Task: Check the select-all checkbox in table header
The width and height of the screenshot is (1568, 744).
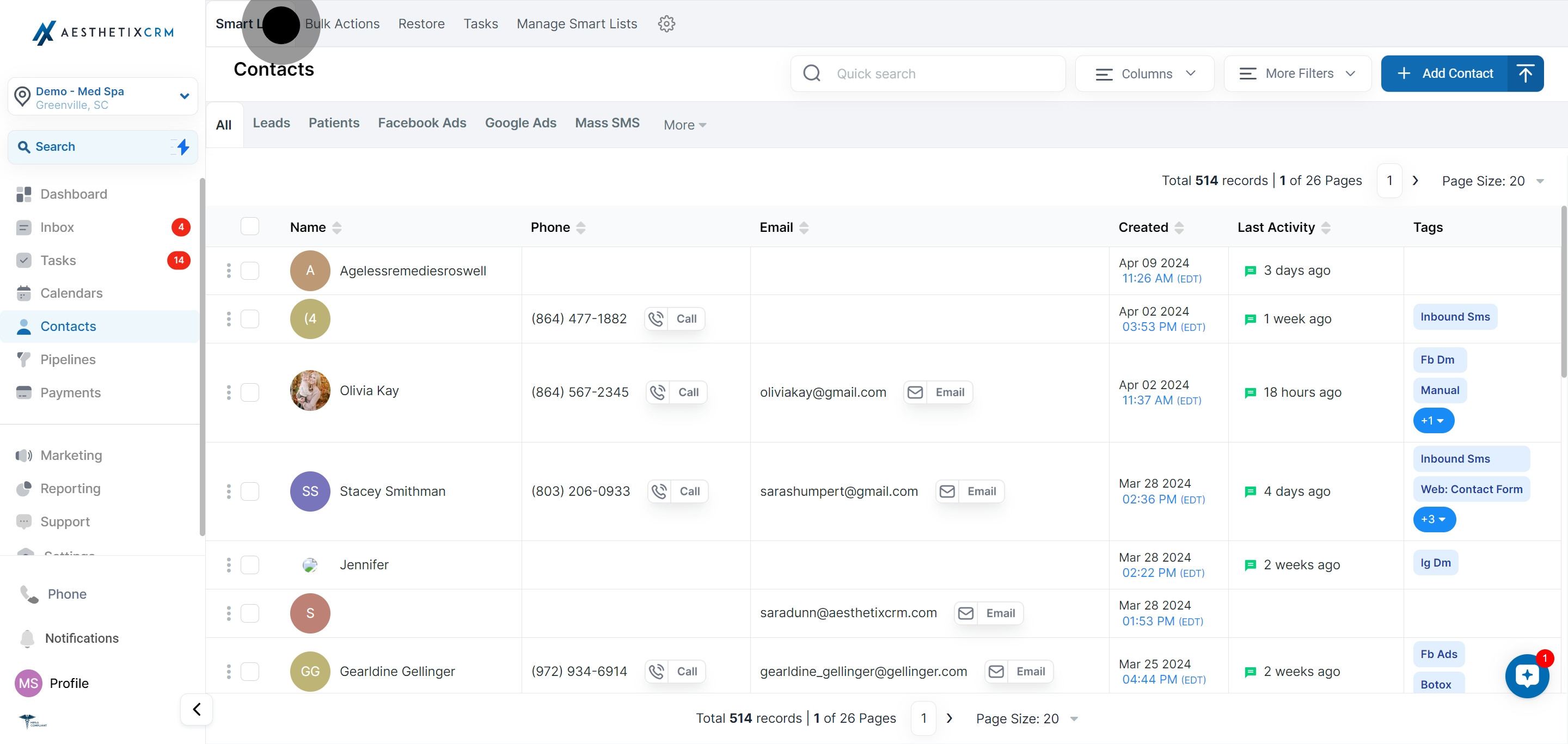Action: tap(249, 226)
